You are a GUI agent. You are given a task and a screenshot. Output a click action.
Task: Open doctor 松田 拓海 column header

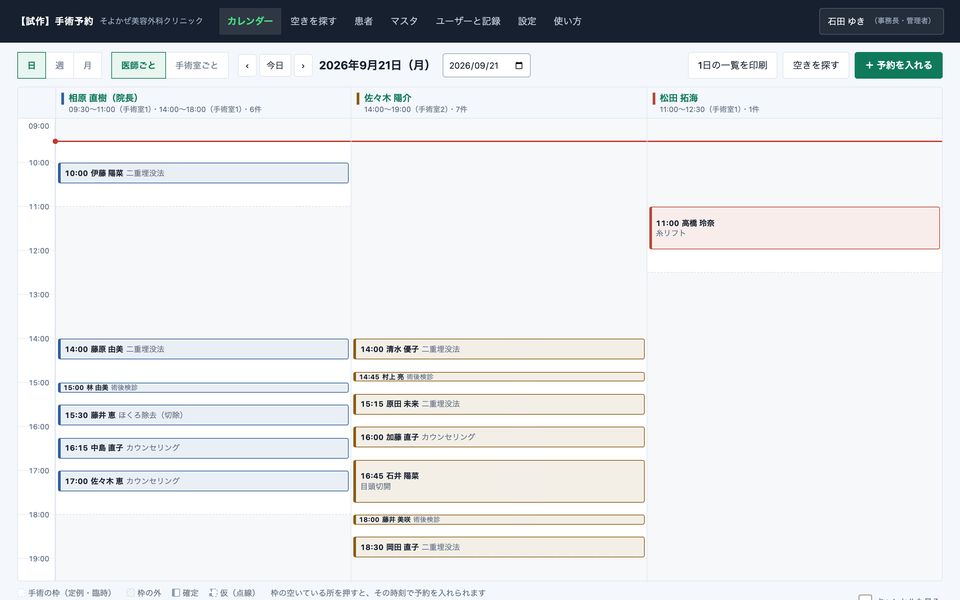click(678, 98)
